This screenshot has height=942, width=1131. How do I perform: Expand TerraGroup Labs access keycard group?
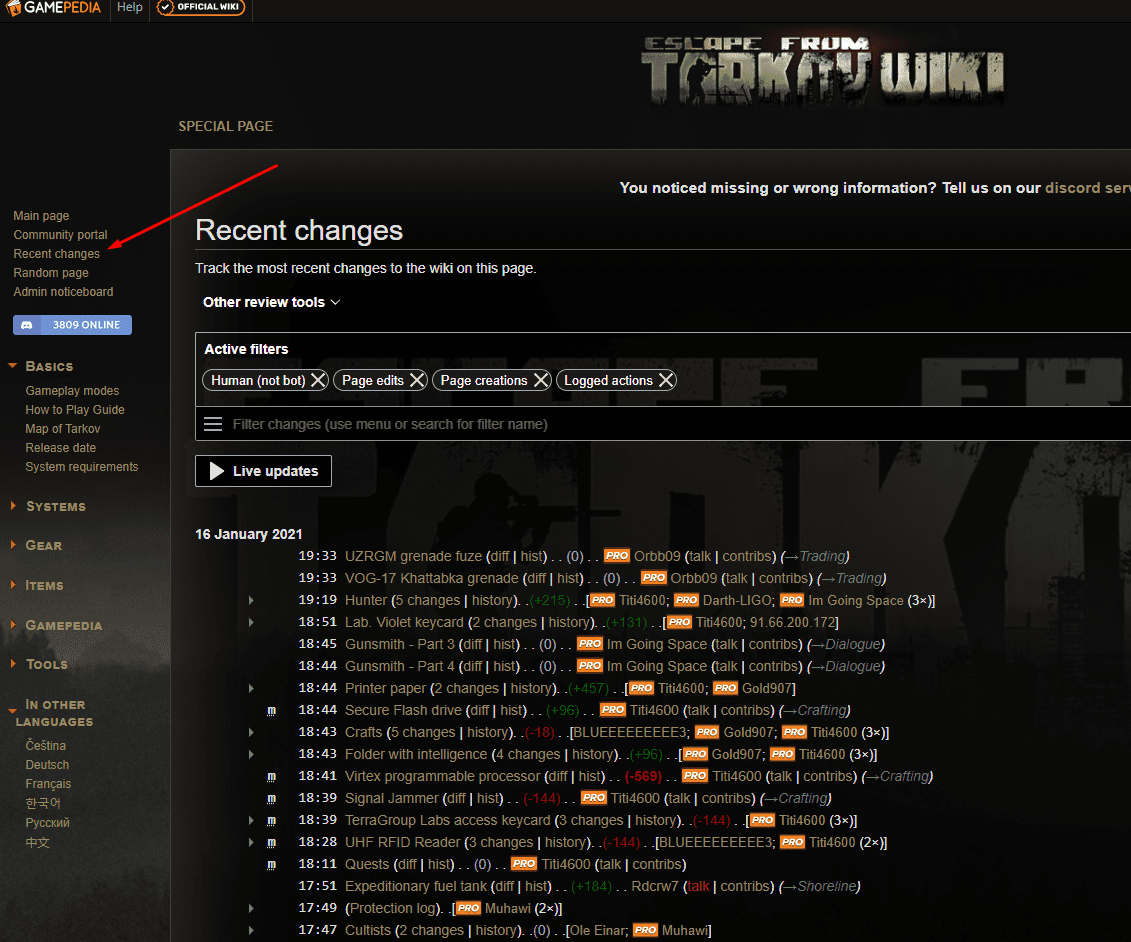tap(251, 820)
